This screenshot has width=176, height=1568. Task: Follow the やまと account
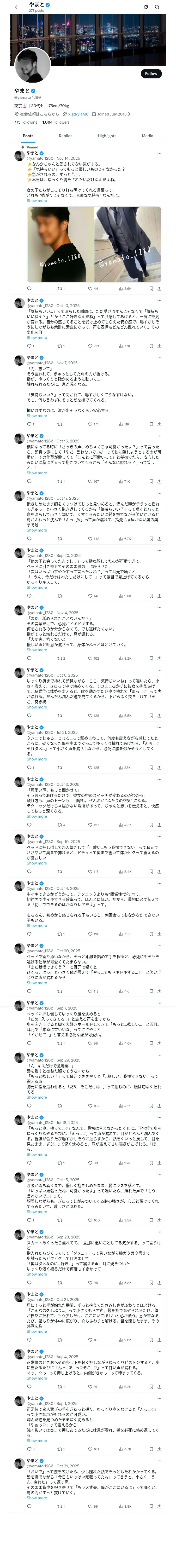click(151, 74)
